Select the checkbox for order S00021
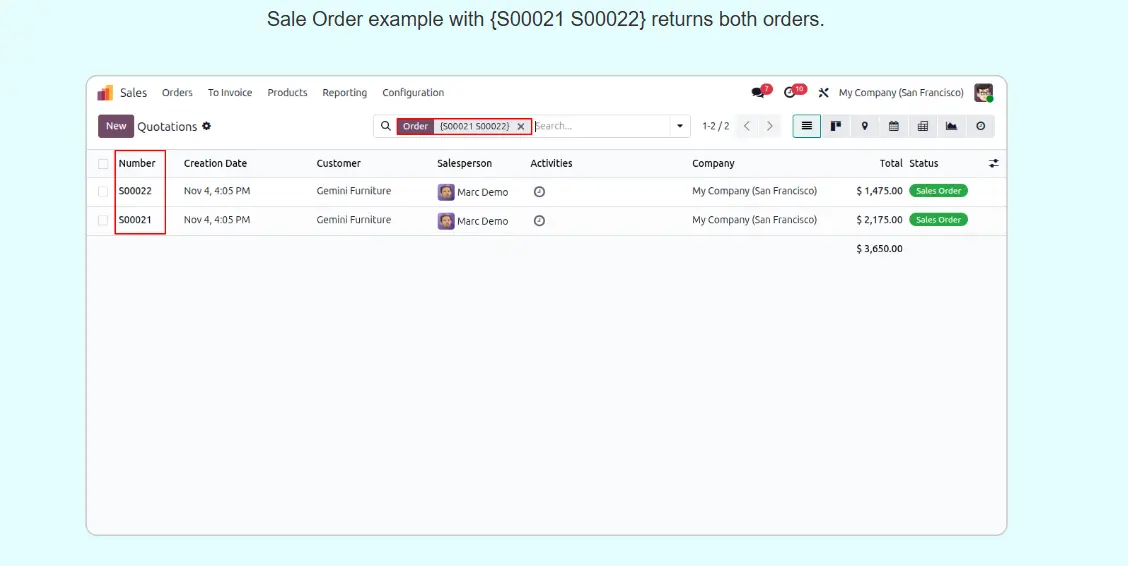The height and width of the screenshot is (566, 1128). [103, 220]
